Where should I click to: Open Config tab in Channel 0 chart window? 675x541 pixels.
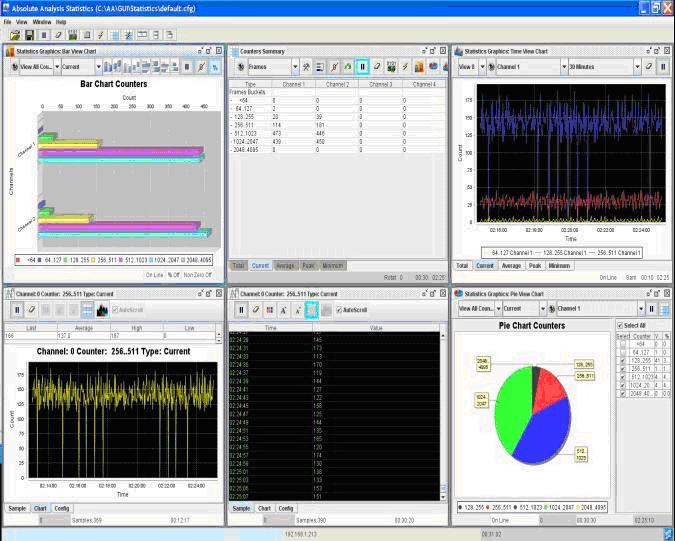point(62,509)
